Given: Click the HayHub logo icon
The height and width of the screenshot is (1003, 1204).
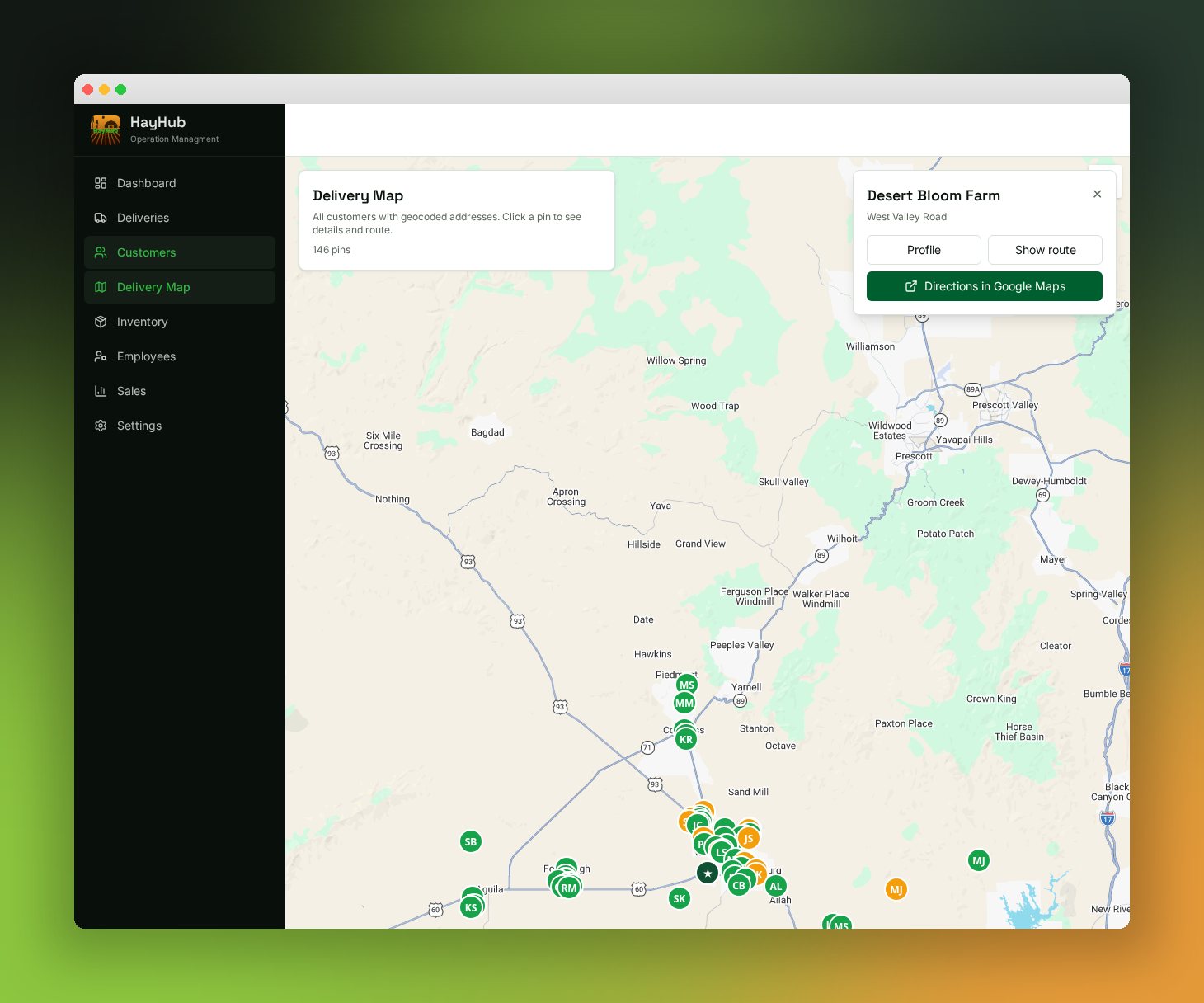Looking at the screenshot, I should pyautogui.click(x=106, y=130).
